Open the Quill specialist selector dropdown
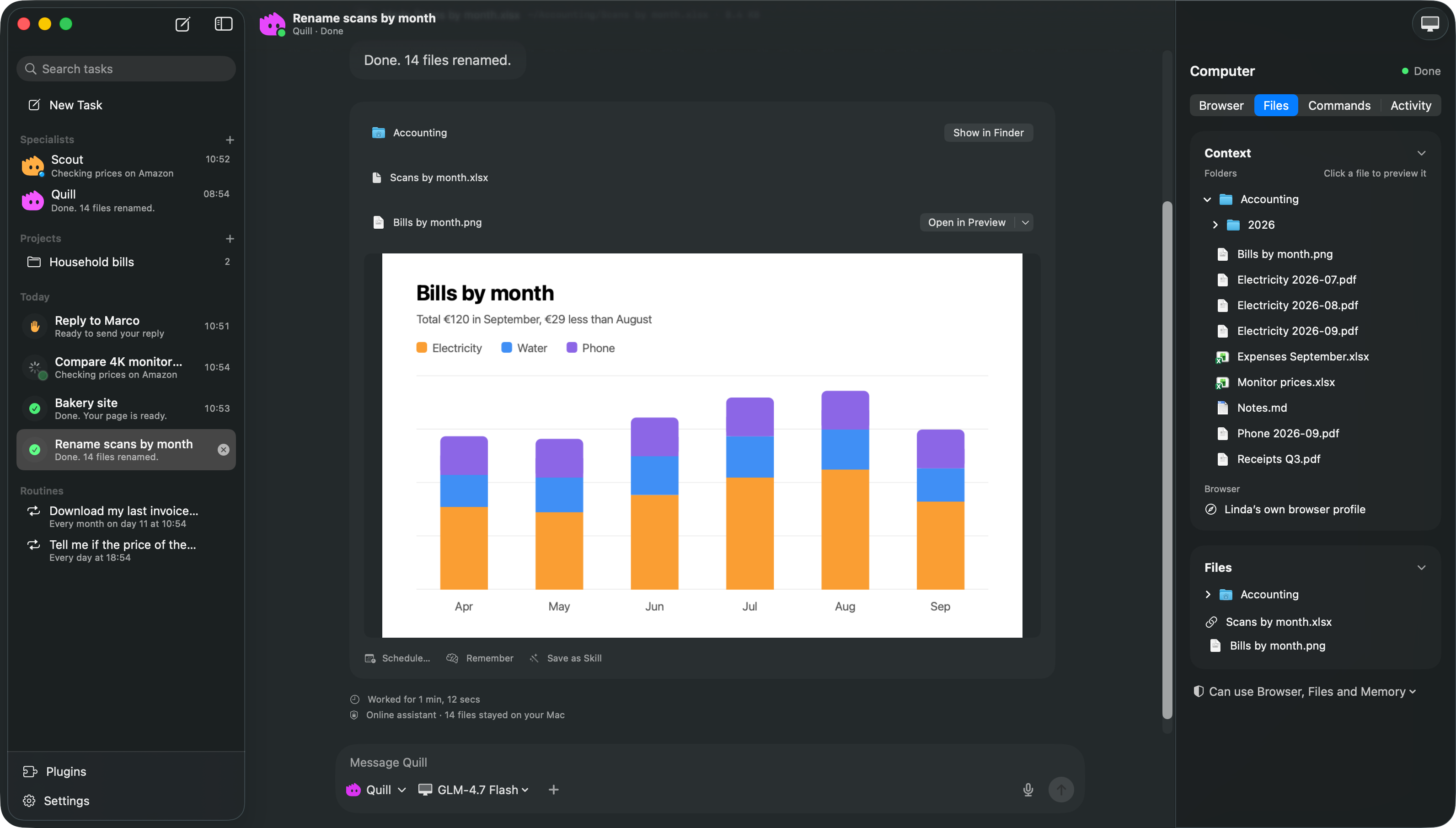The width and height of the screenshot is (1456, 828). 376,790
